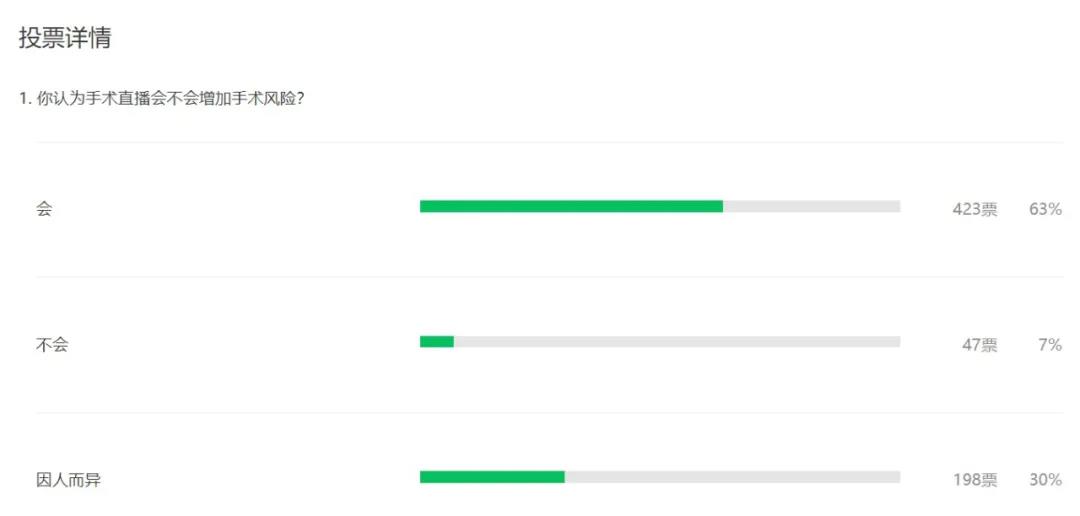Click the 30% percentage label

1045,479
